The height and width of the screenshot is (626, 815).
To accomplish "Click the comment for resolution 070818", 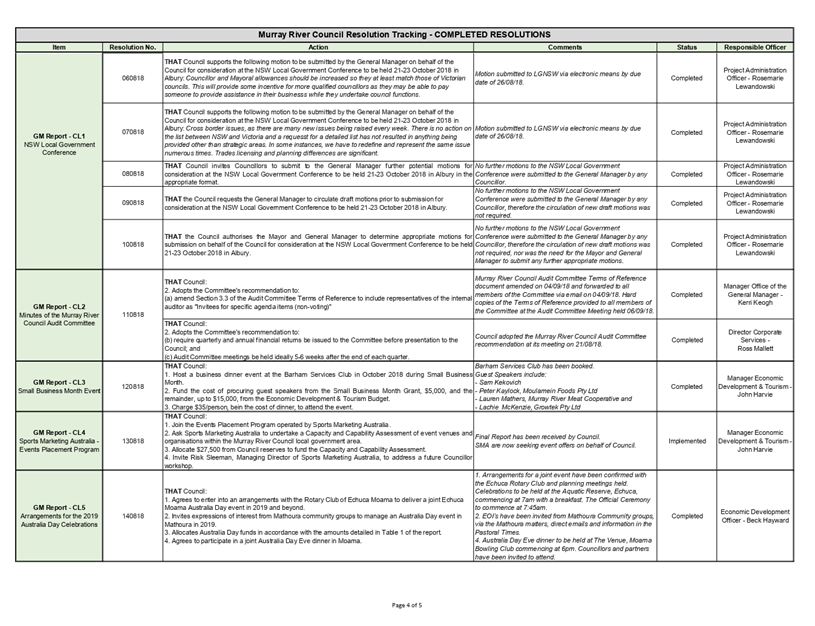I will [x=558, y=132].
